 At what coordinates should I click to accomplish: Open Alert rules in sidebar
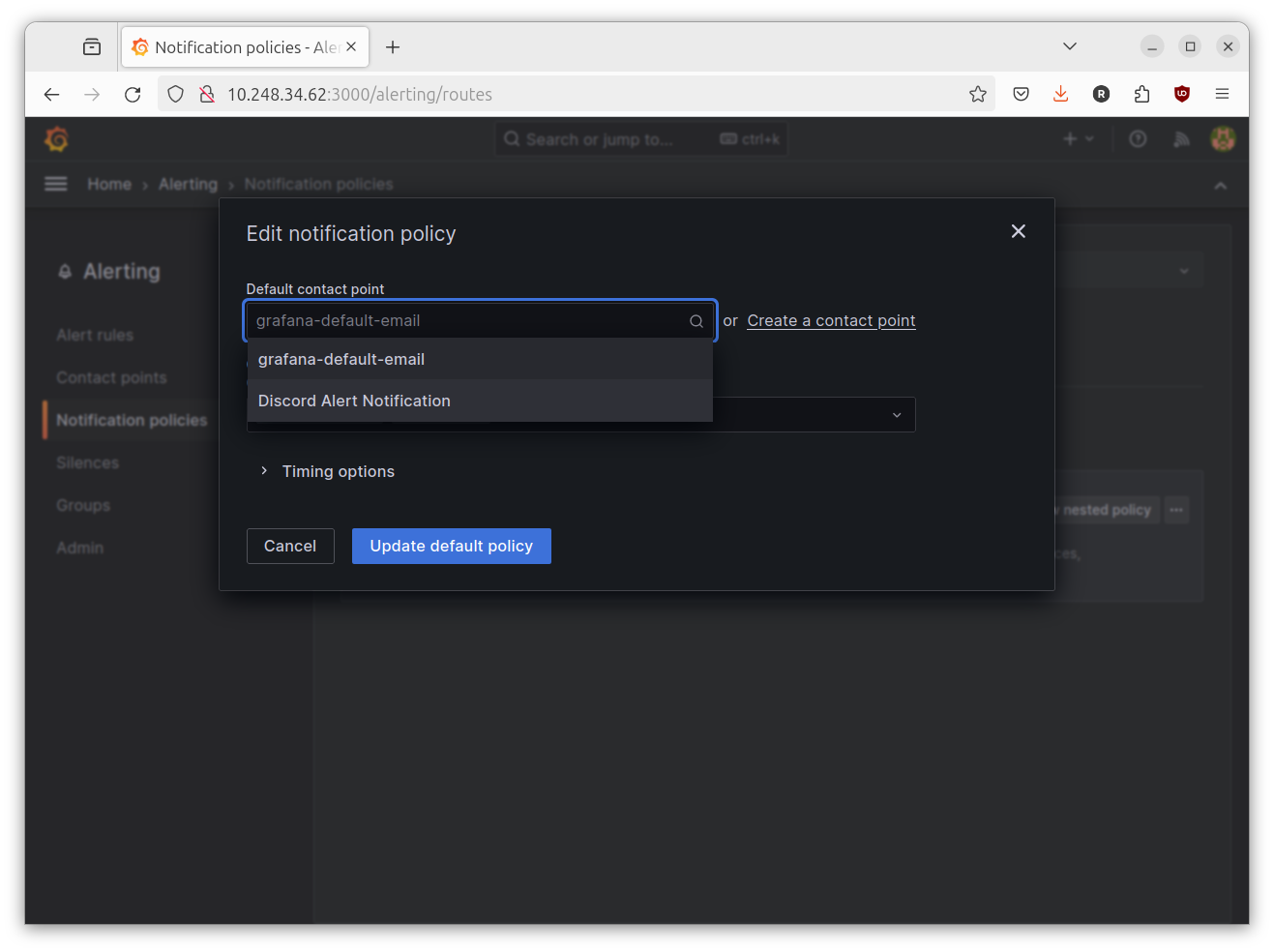pyautogui.click(x=95, y=335)
